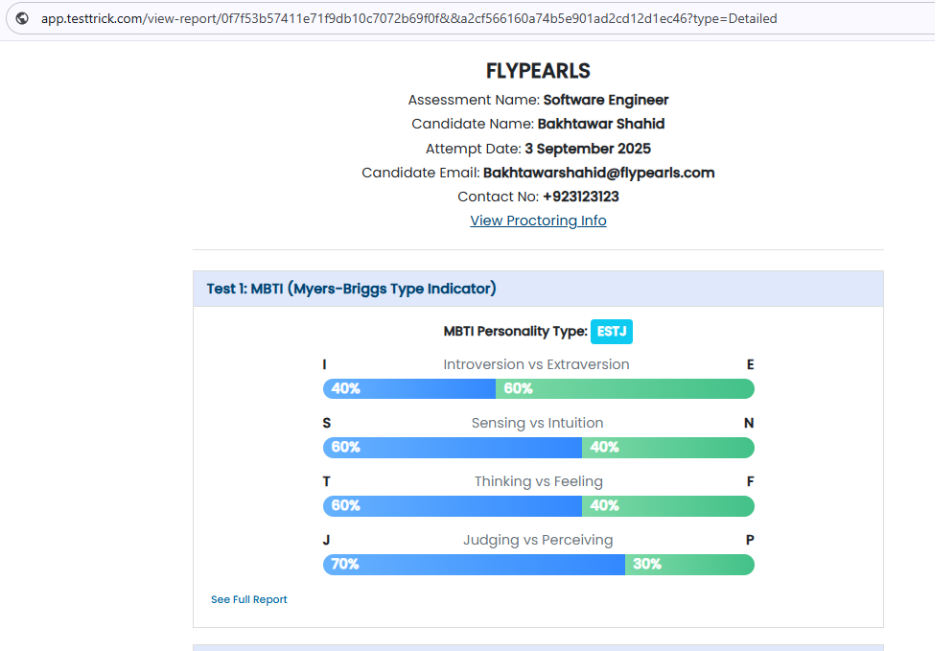Click the ESTJ personality type badge
Screen dimensions: 936x651
tap(611, 332)
